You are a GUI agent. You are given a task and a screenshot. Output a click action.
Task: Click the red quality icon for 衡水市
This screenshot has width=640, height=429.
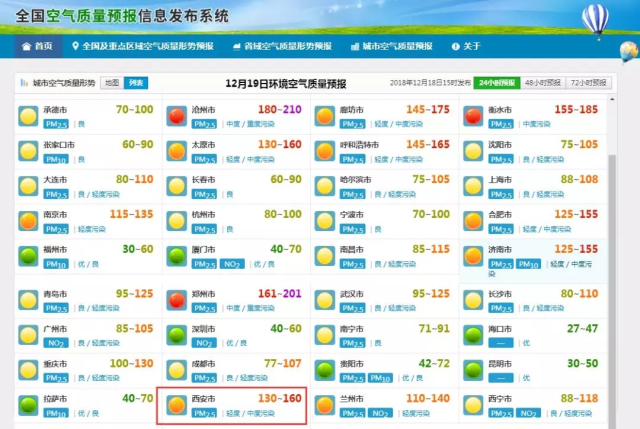coord(474,116)
